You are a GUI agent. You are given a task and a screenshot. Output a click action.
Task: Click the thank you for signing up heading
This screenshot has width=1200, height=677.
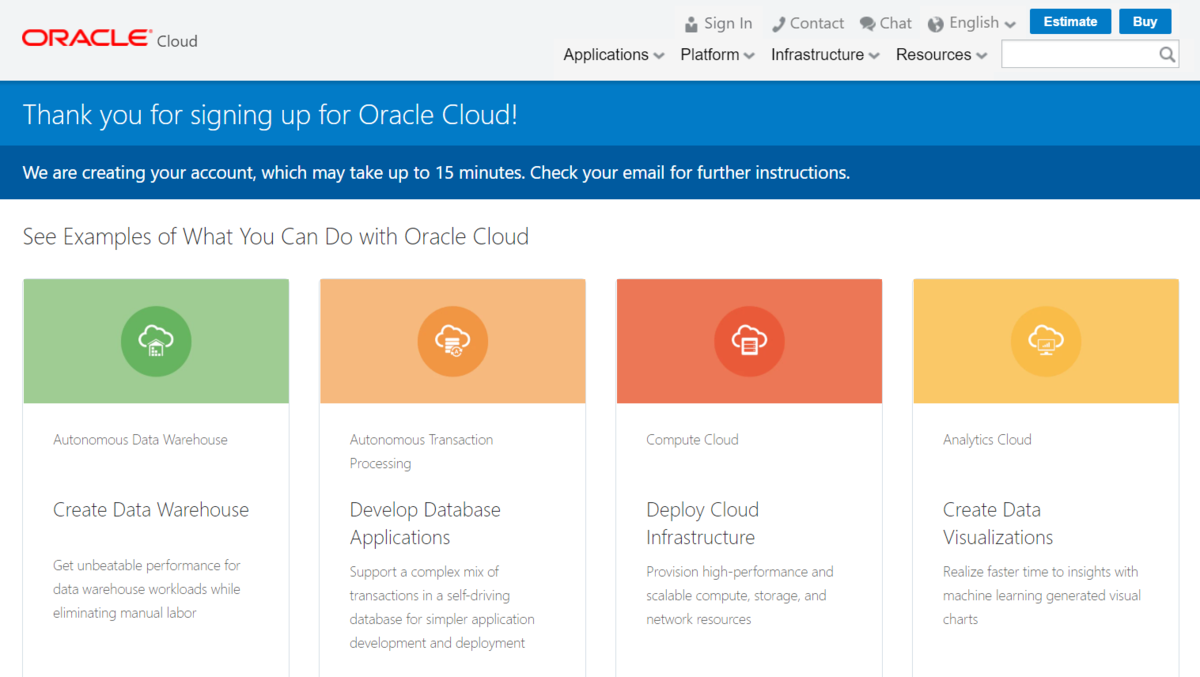[x=270, y=115]
